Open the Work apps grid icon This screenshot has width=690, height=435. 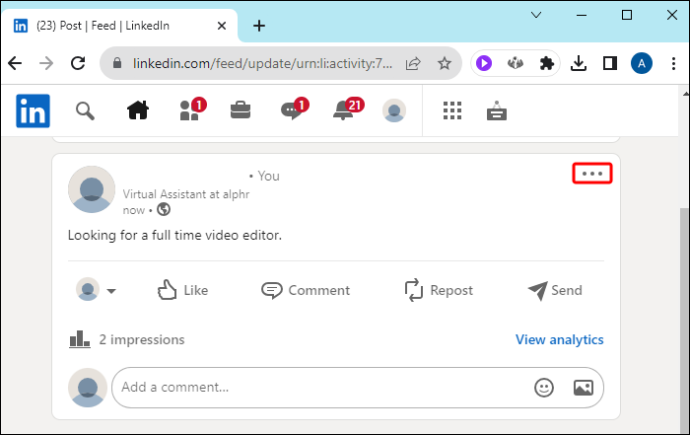[x=452, y=110]
